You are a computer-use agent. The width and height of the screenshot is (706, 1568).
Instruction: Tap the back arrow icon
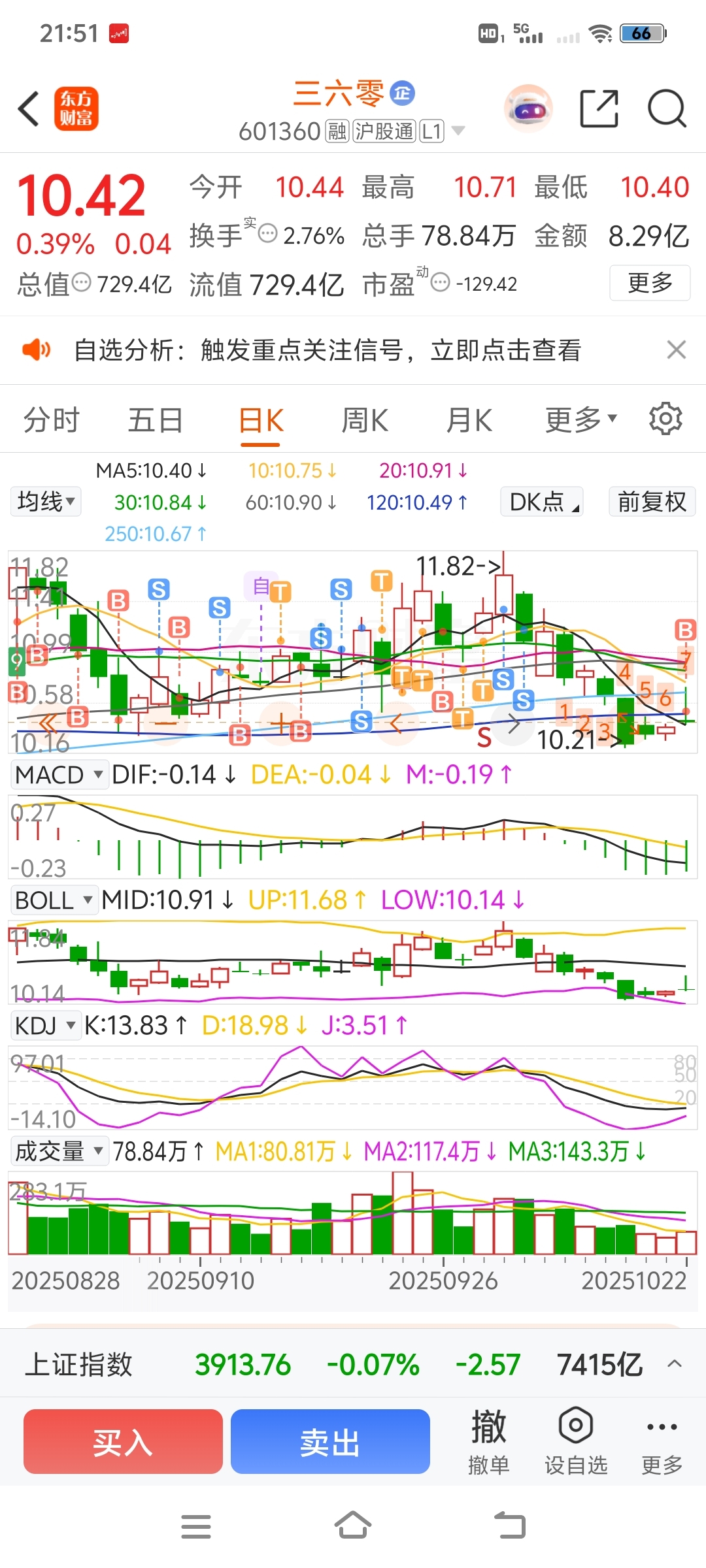coord(29,108)
